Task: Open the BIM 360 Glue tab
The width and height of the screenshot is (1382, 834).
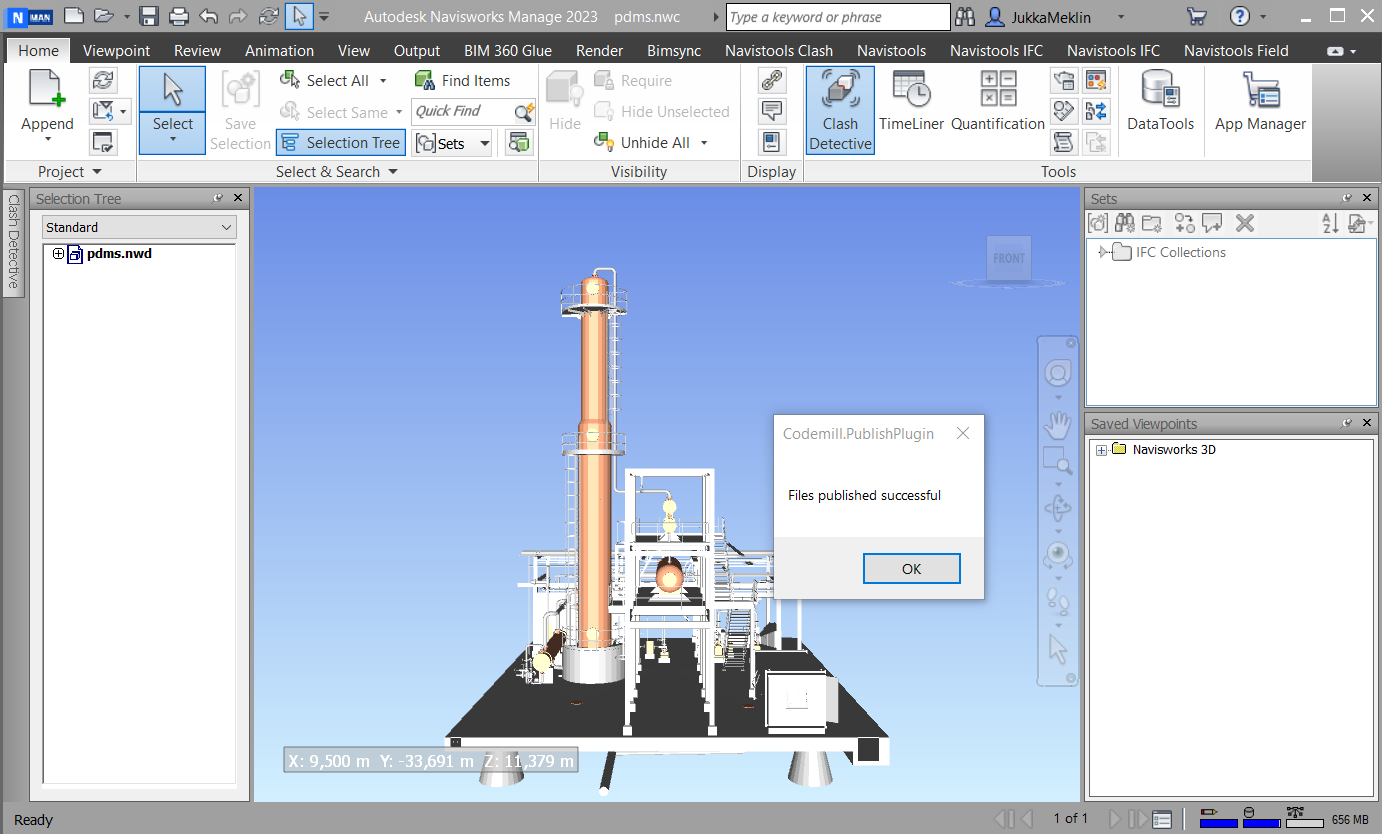Action: 508,51
